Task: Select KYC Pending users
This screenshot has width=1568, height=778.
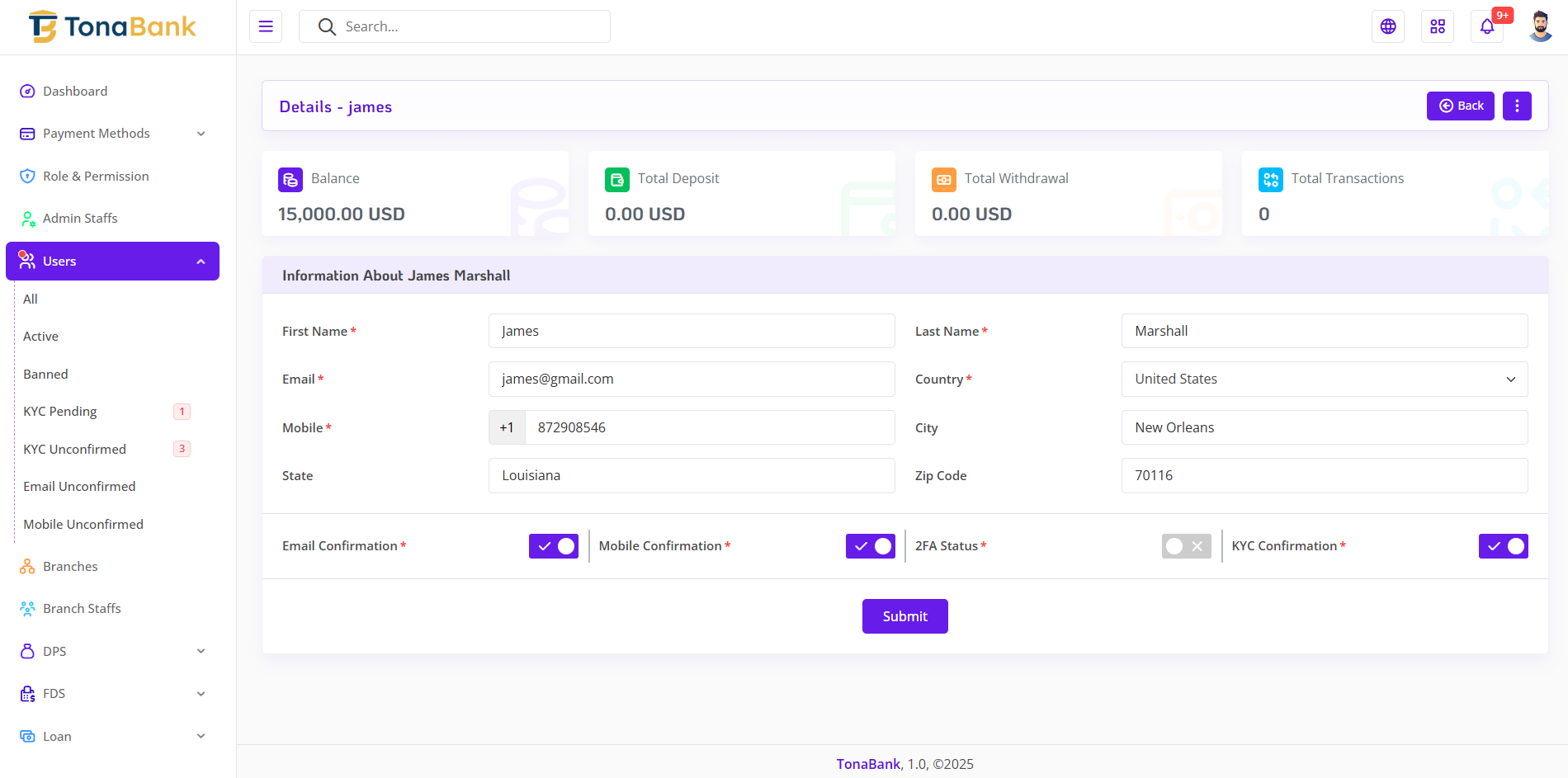Action: [x=60, y=412]
